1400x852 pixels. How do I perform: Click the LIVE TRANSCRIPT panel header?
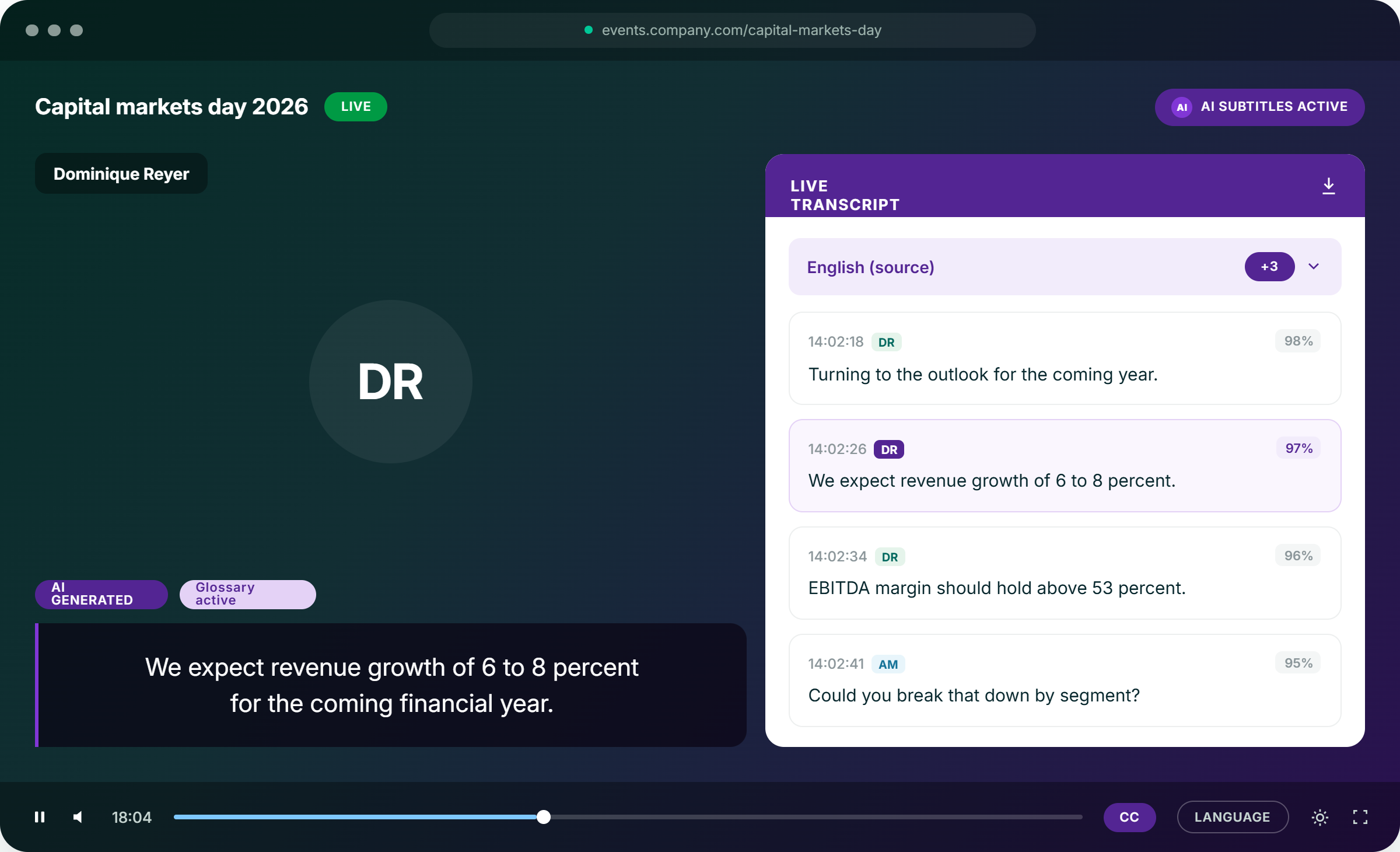pos(1065,186)
